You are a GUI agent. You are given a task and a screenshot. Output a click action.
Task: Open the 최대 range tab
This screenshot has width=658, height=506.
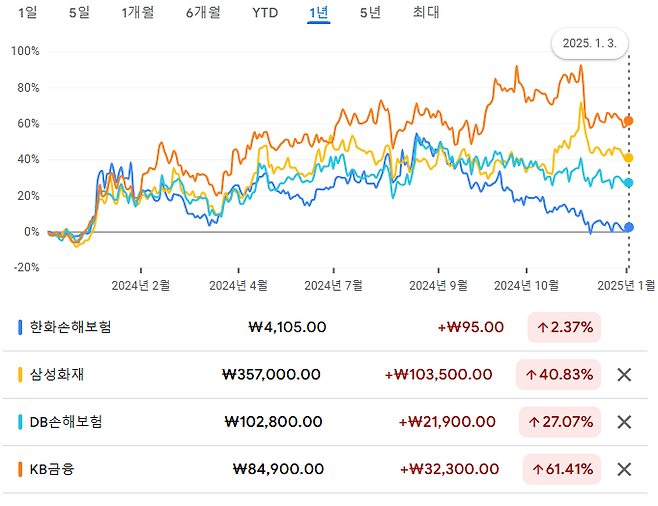(425, 13)
